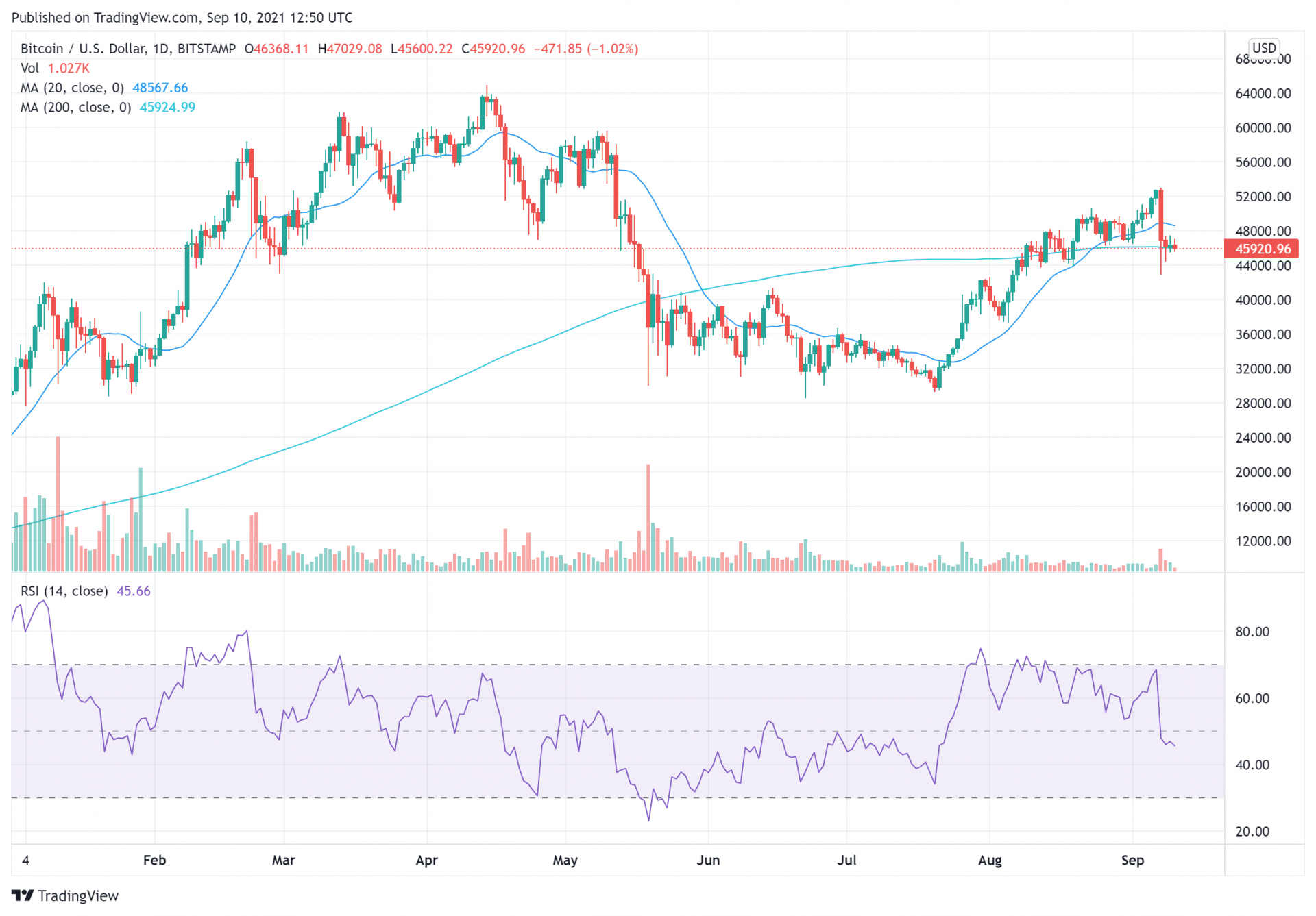Click the 40000.00 price axis label
Screen dimensions: 1316x916
coord(1263,300)
